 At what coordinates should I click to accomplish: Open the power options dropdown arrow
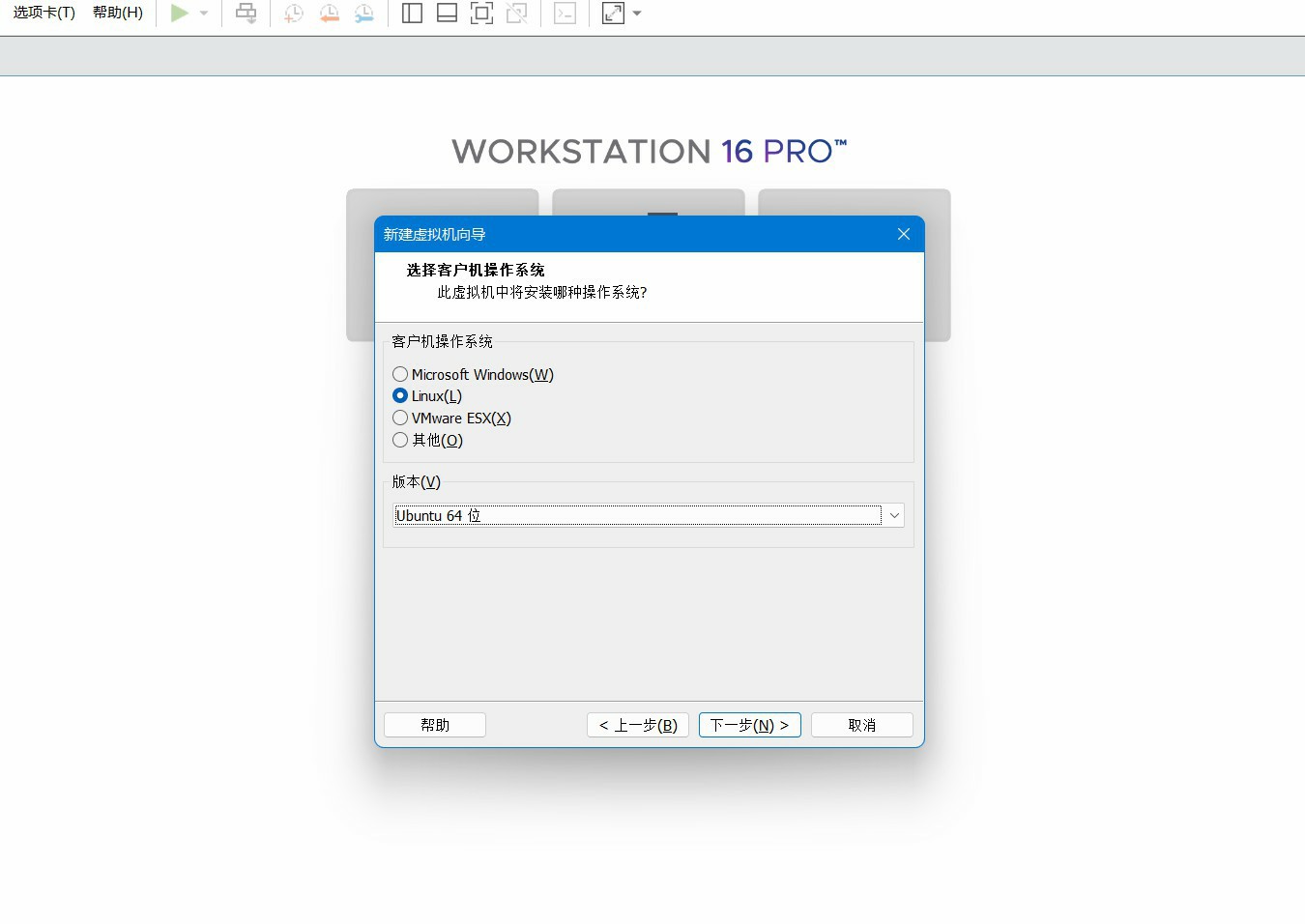coord(204,14)
